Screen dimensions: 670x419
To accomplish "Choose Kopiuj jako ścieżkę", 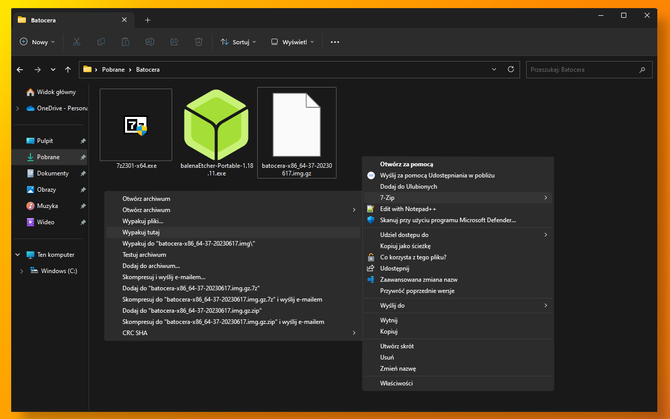I will [x=458, y=246].
